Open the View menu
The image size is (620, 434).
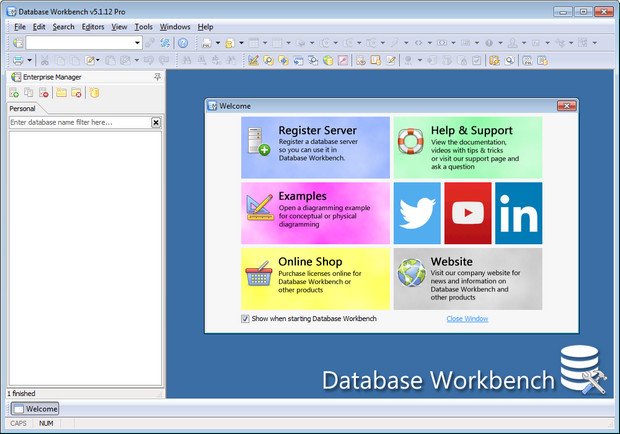[x=119, y=27]
